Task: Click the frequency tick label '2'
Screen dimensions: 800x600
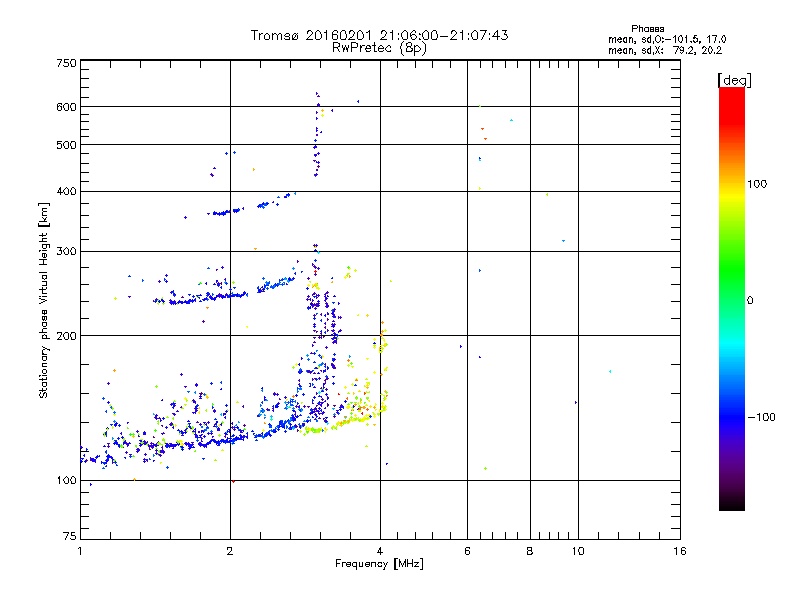Action: 230,551
